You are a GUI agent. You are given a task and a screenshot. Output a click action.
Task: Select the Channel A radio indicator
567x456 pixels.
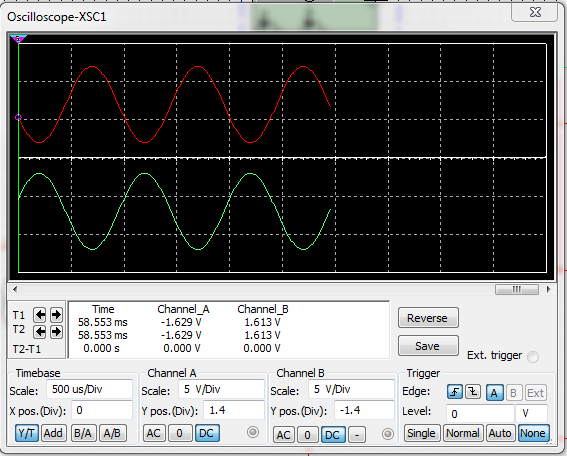[x=253, y=432]
